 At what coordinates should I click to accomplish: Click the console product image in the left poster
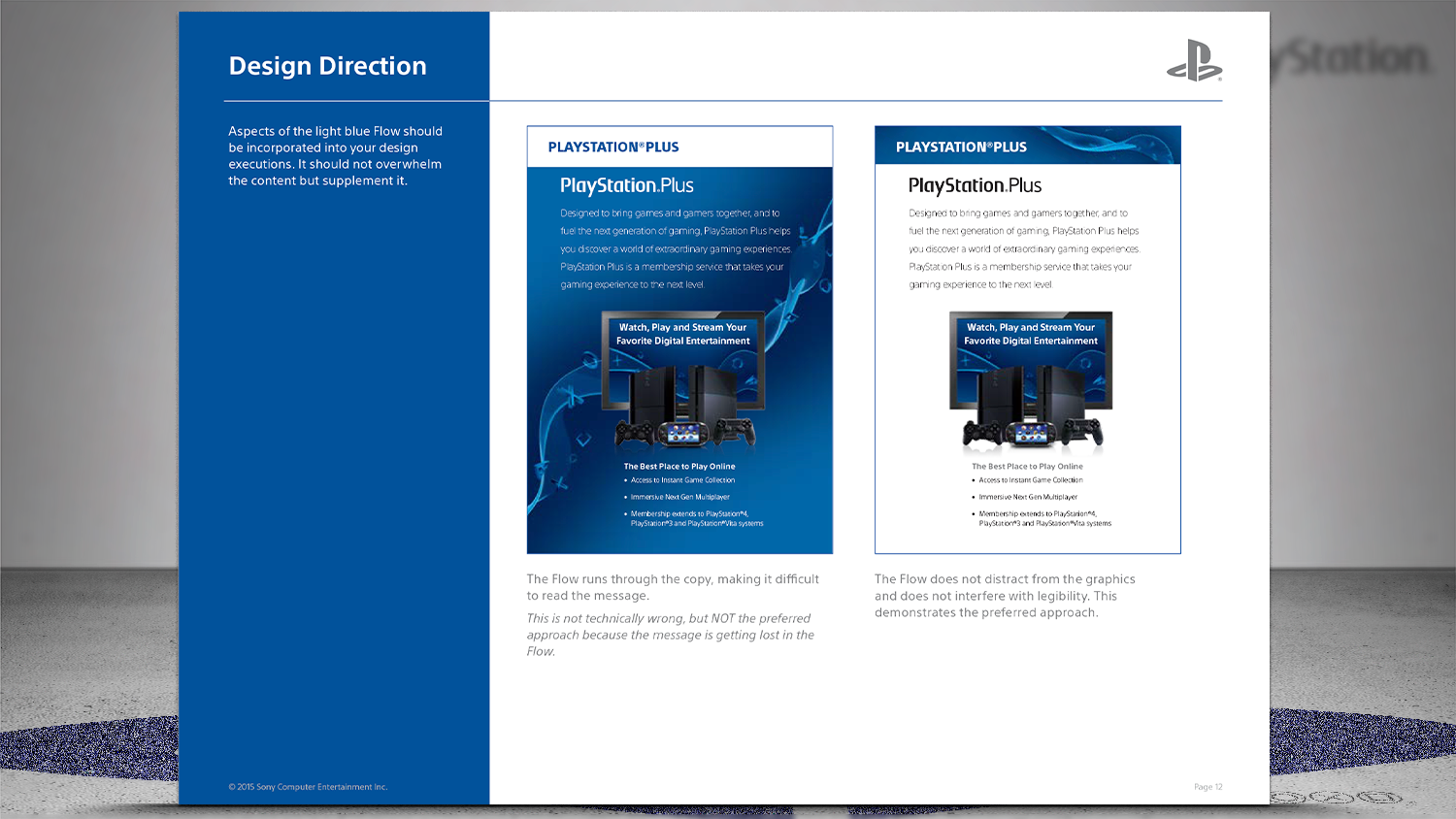[683, 381]
